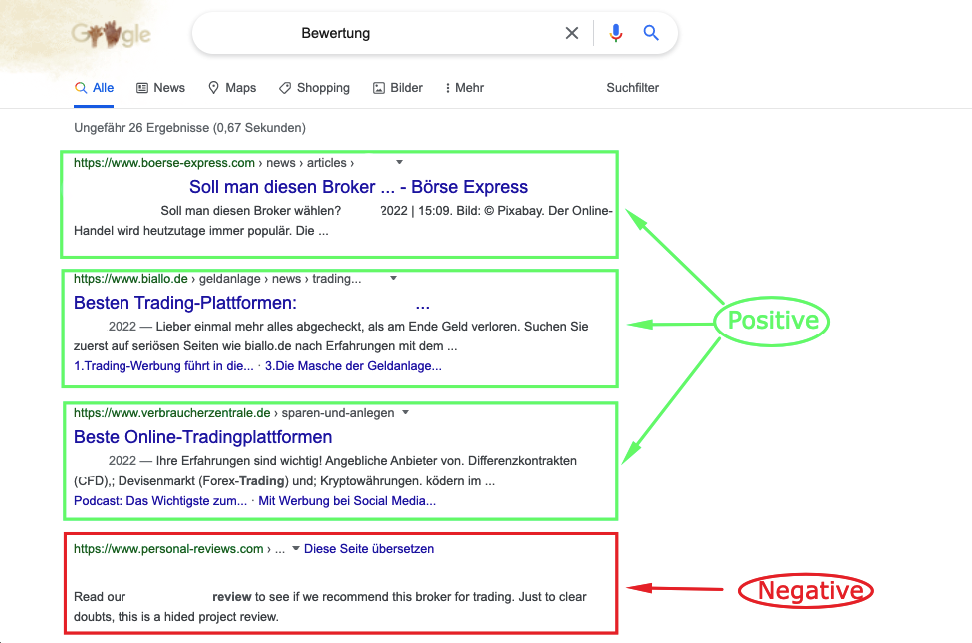Expand dropdown arrow next to boerse-express.com URL
This screenshot has height=643, width=972.
pos(400,162)
